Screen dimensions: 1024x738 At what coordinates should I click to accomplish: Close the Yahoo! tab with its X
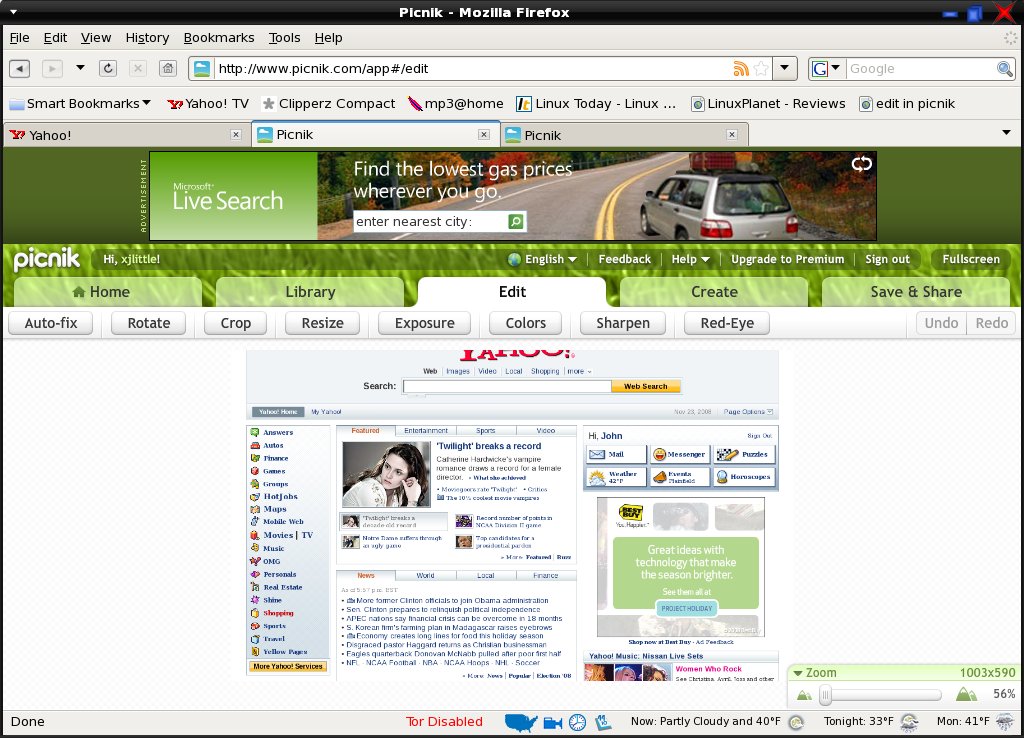(236, 135)
